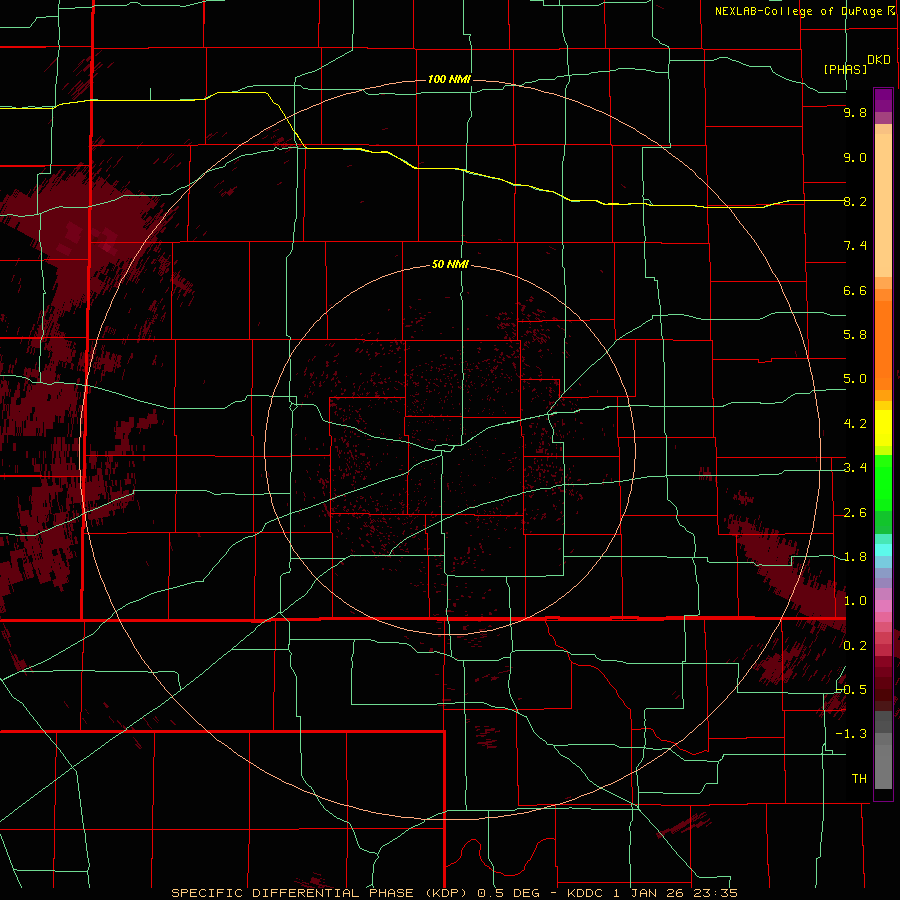Select the 1.8 scale value
This screenshot has height=900, width=900.
click(855, 557)
